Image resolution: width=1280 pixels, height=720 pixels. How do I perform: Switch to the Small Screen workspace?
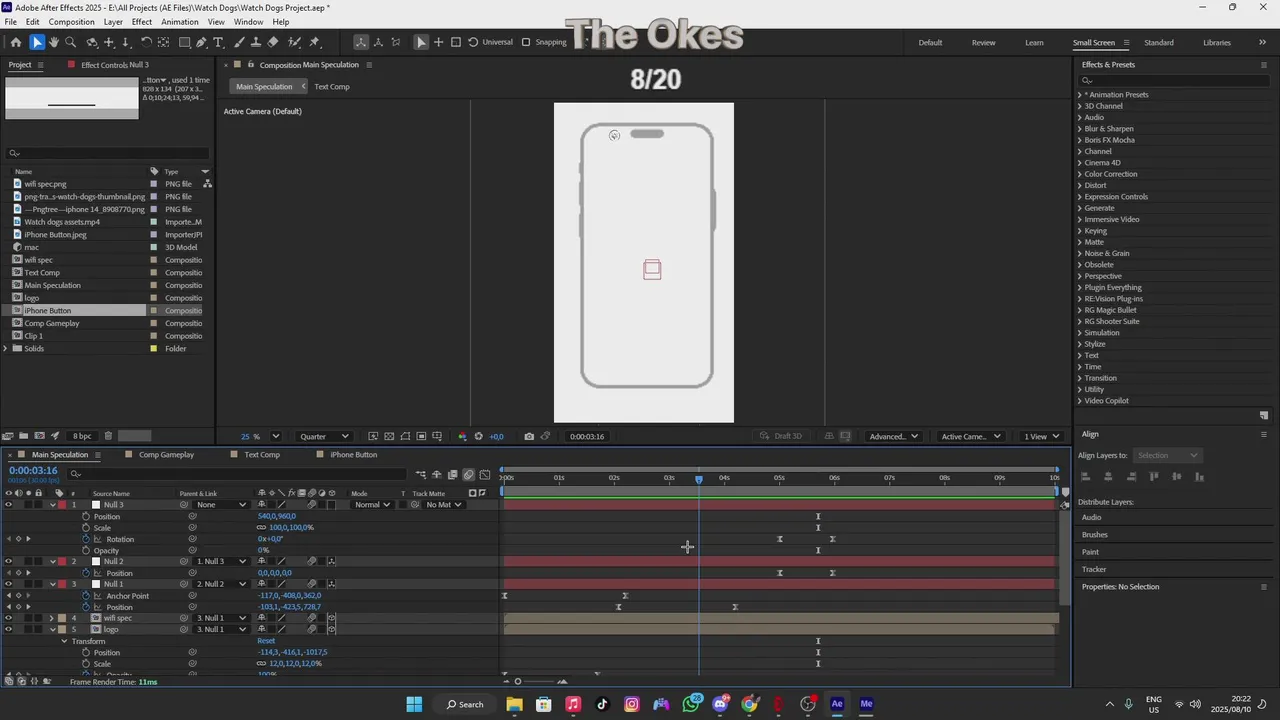pos(1094,43)
